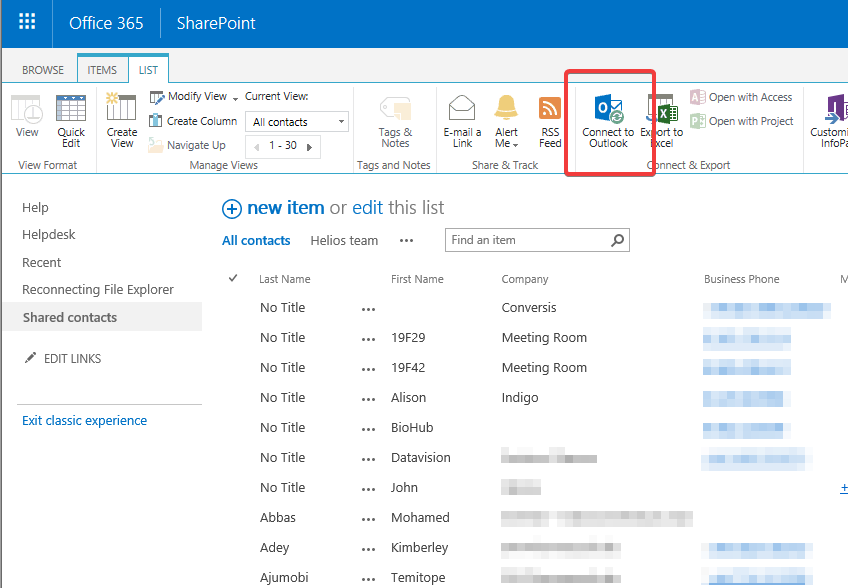Screen dimensions: 848x588
Task: Select the Helios team view
Action: point(344,240)
